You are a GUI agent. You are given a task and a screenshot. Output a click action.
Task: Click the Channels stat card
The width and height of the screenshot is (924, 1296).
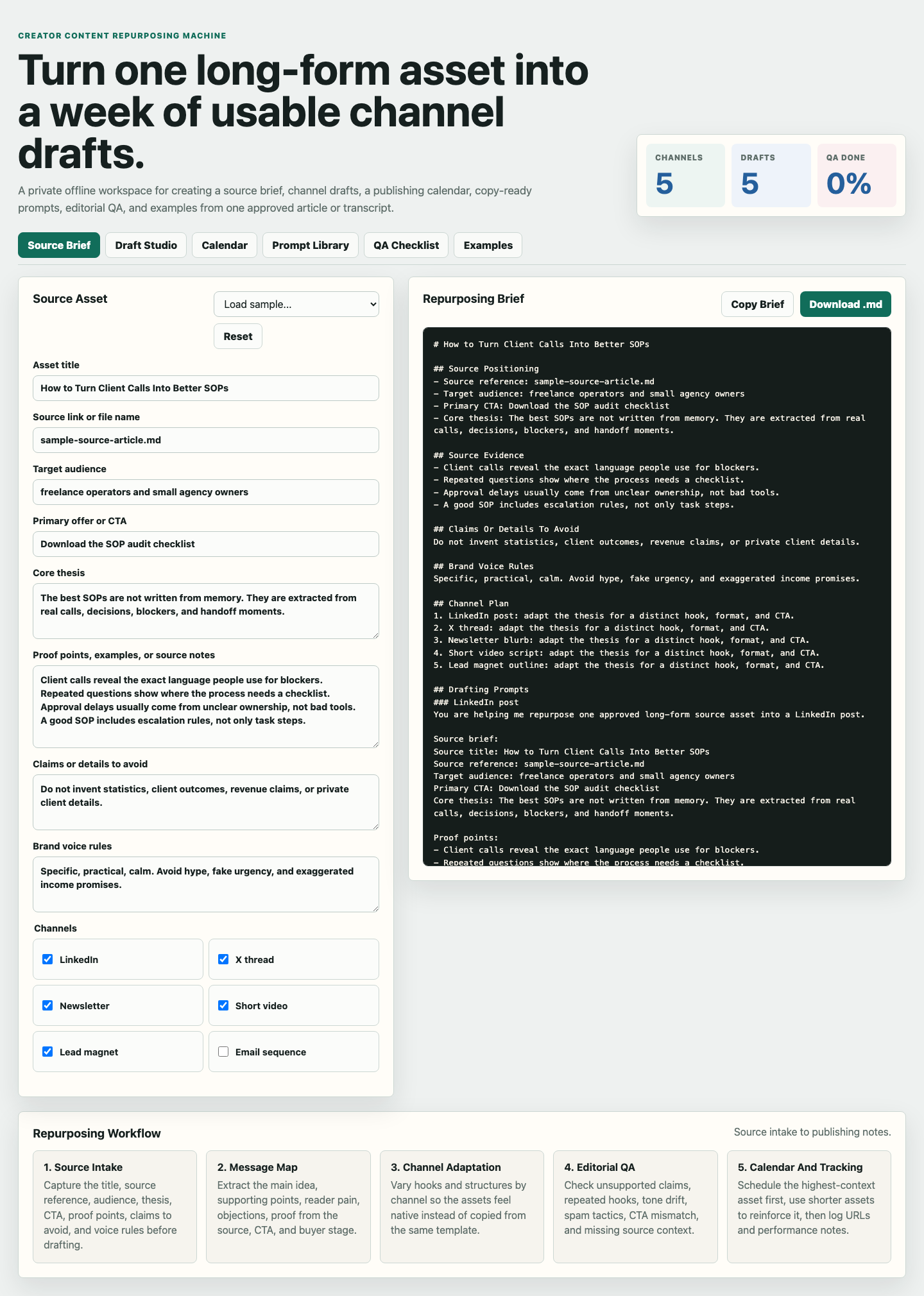coord(685,175)
